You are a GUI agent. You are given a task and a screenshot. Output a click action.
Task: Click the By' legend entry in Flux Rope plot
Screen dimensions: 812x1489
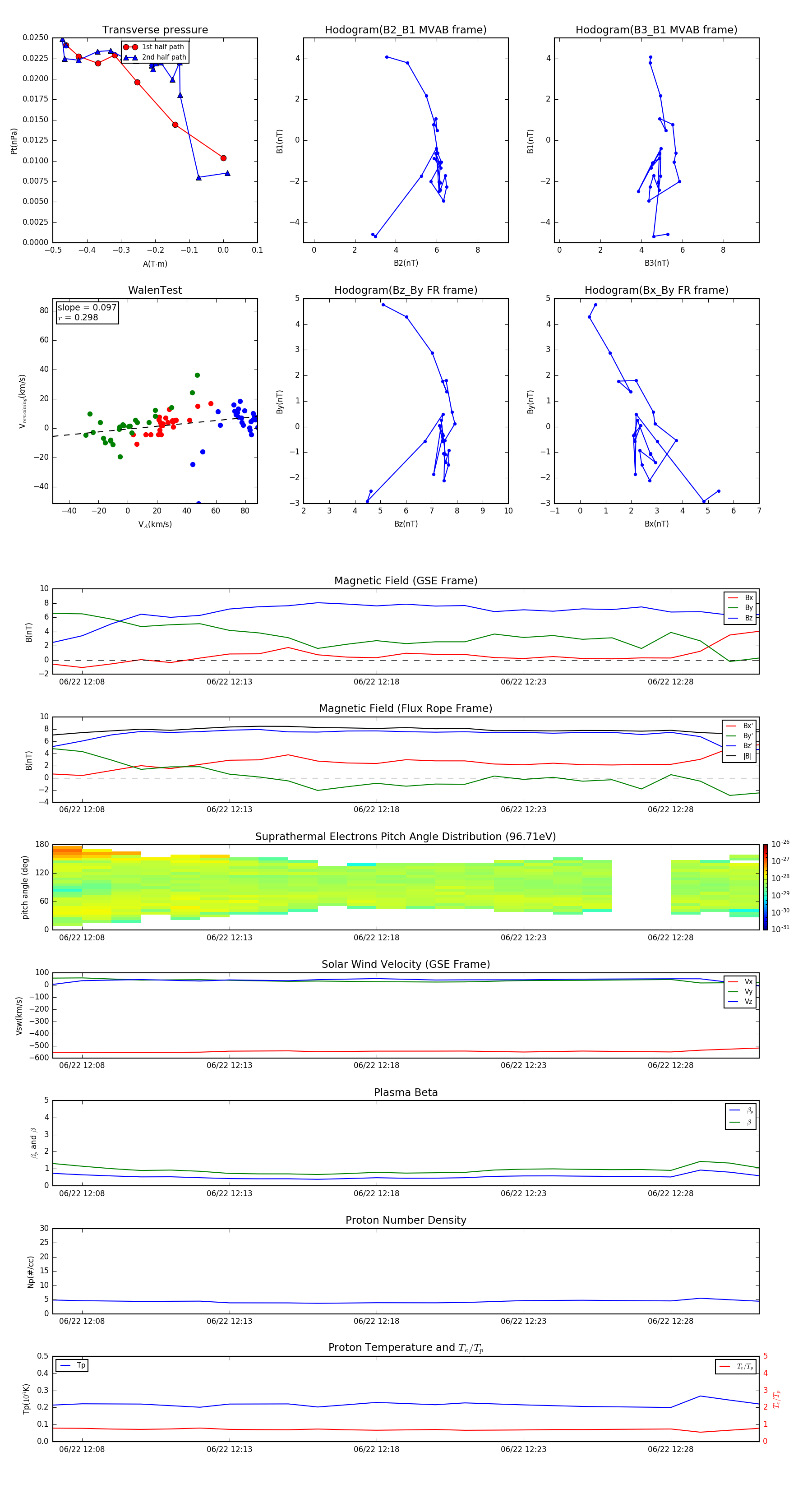(739, 736)
